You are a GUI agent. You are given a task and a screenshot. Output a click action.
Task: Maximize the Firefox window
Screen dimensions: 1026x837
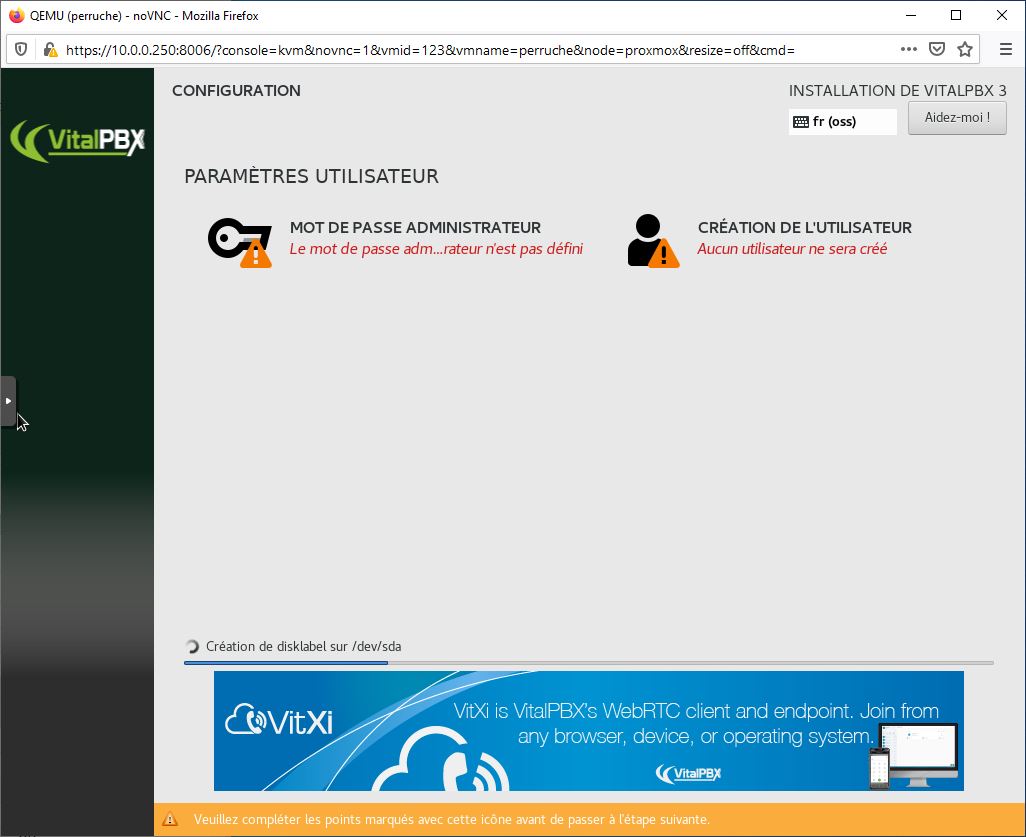coord(956,15)
